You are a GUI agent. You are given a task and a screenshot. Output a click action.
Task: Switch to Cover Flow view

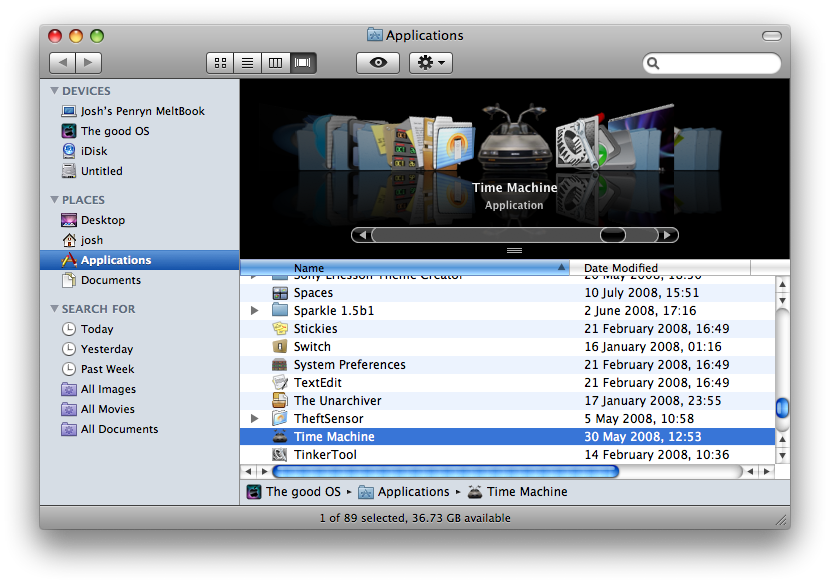303,63
